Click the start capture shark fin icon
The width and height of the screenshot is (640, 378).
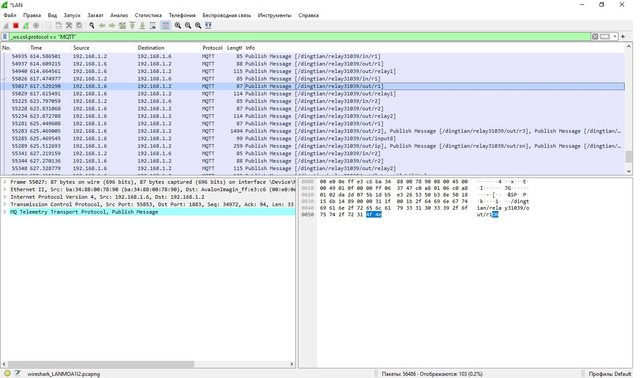[6, 26]
